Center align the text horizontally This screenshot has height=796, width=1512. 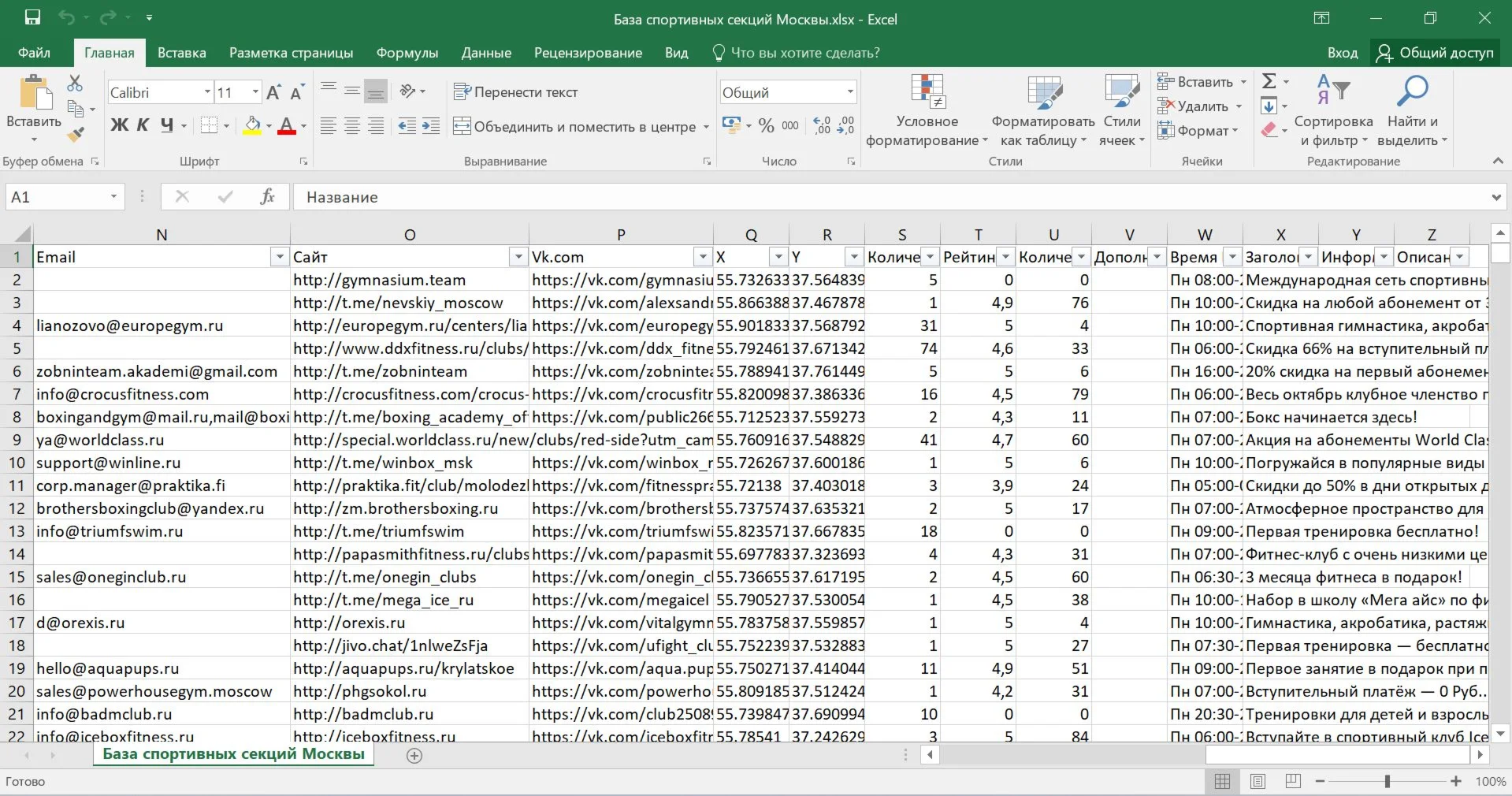(352, 126)
